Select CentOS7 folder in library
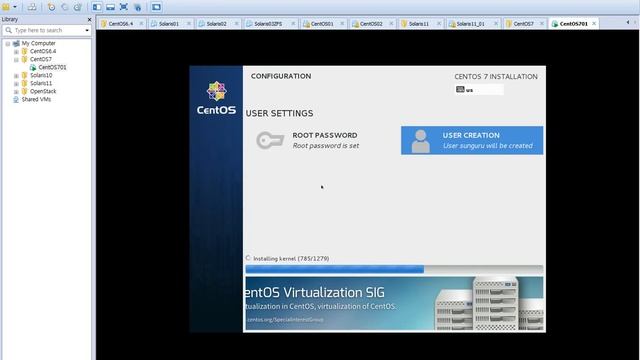 pyautogui.click(x=40, y=60)
